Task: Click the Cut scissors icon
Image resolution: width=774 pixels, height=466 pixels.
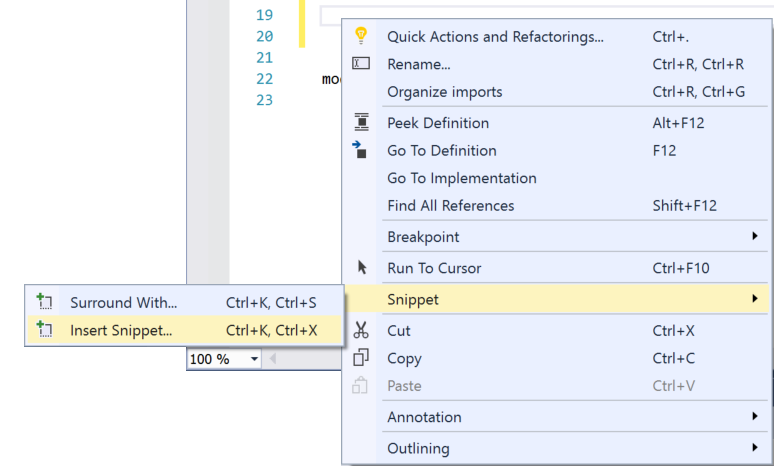Action: click(x=362, y=331)
